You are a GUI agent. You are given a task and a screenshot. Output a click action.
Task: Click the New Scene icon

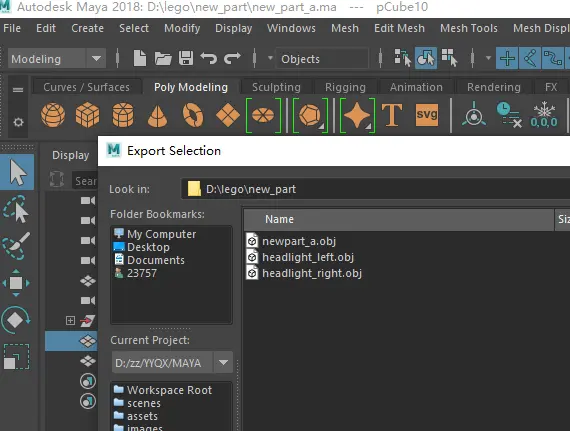(x=140, y=58)
